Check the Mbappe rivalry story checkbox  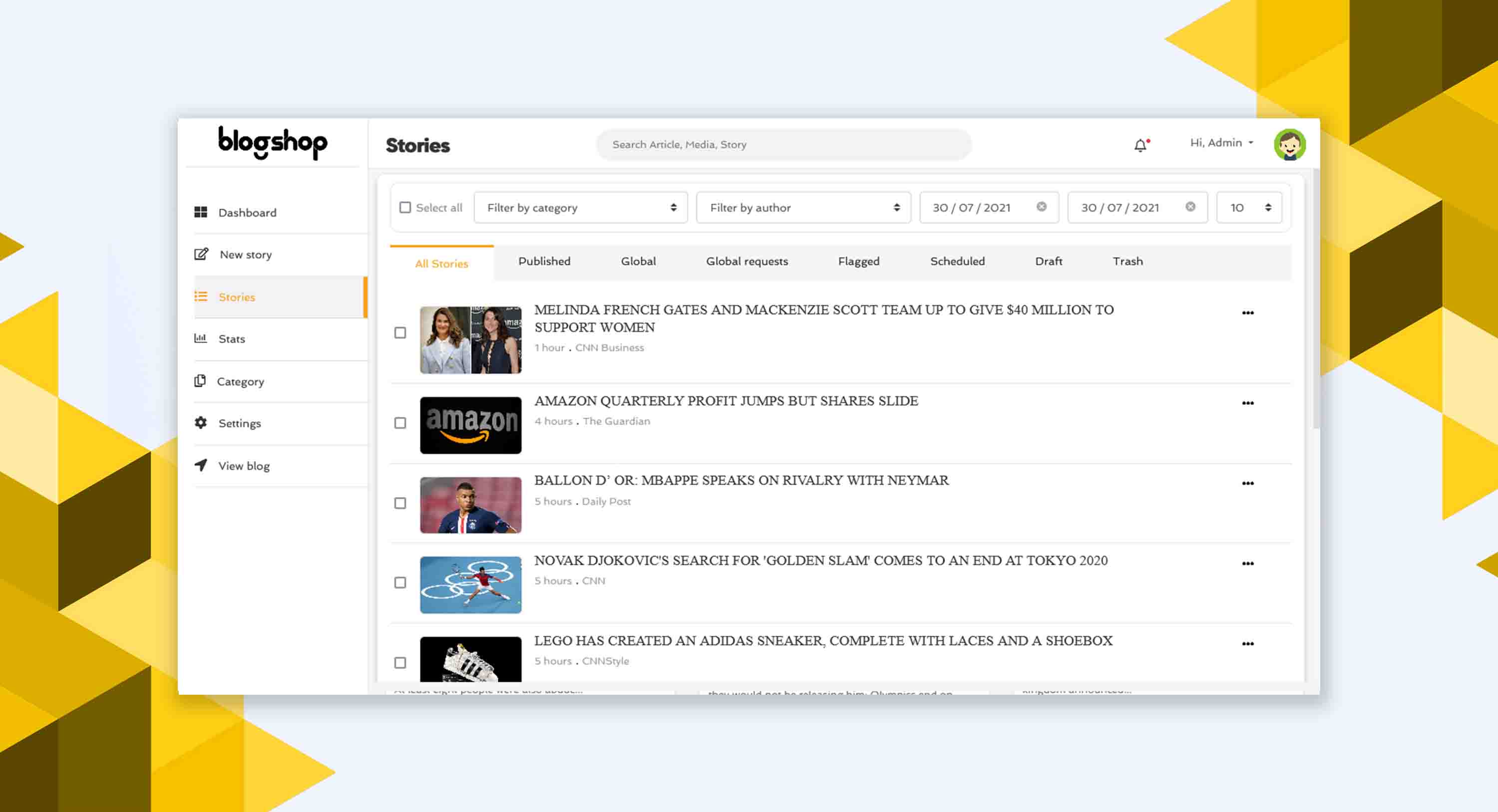click(400, 503)
